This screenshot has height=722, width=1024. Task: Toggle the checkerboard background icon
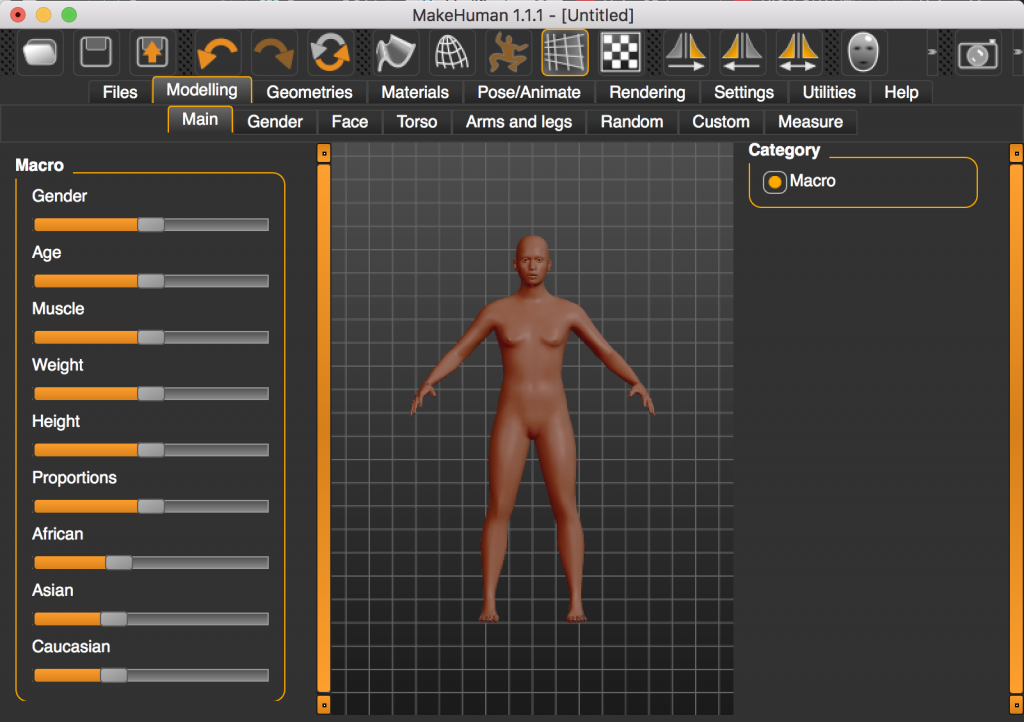click(620, 54)
